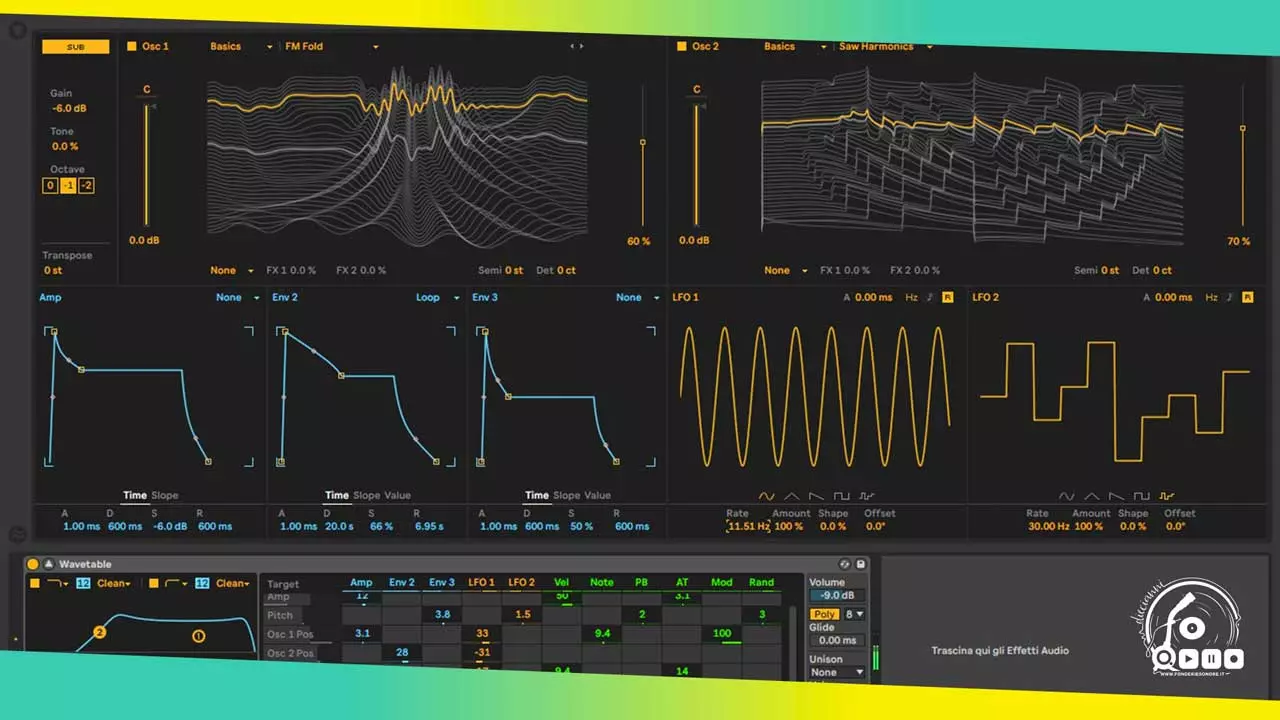Click Glide 0.00 ms field
This screenshot has height=720, width=1280.
[837, 640]
